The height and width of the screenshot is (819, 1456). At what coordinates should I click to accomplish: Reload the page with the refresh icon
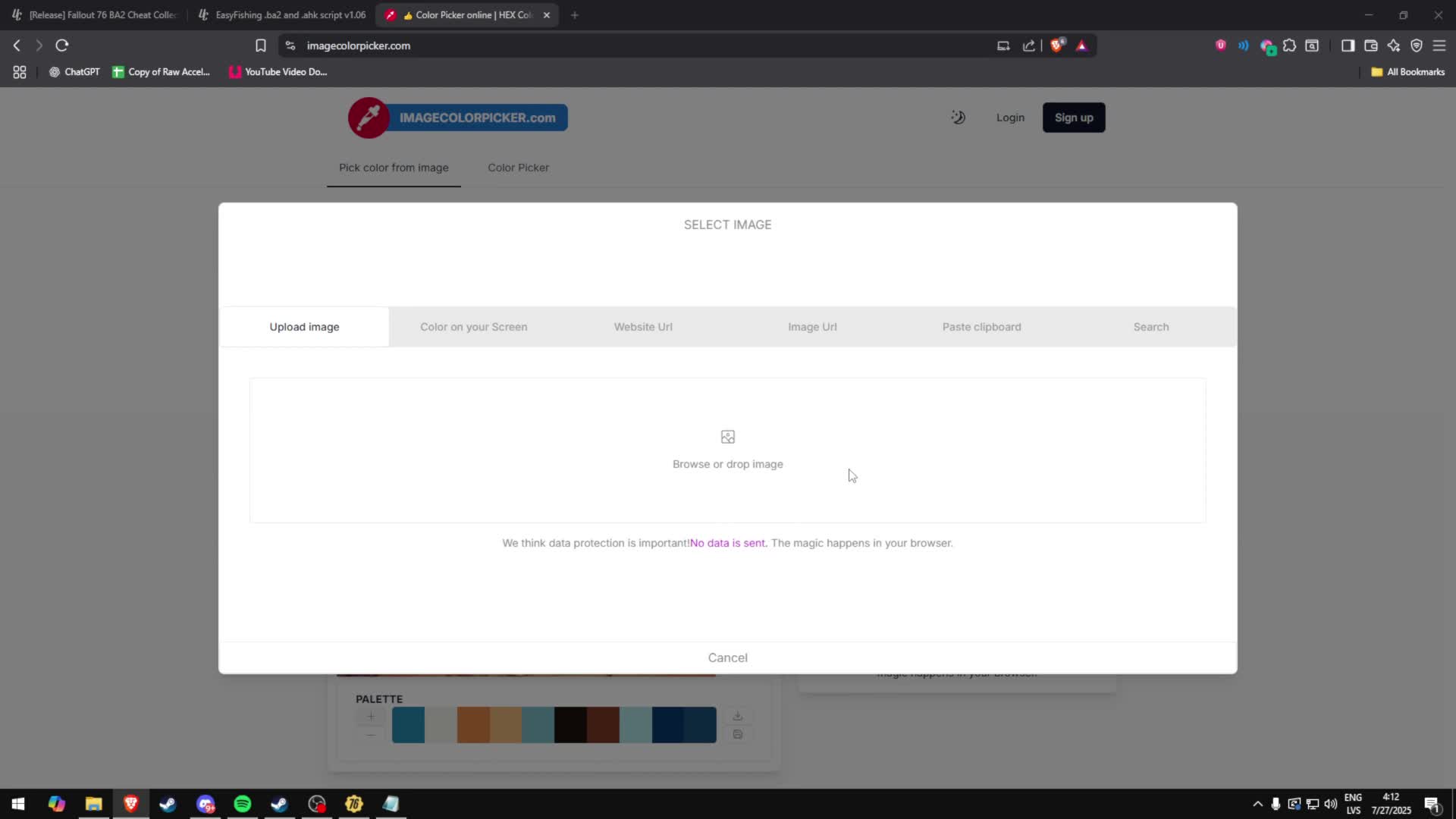point(62,45)
